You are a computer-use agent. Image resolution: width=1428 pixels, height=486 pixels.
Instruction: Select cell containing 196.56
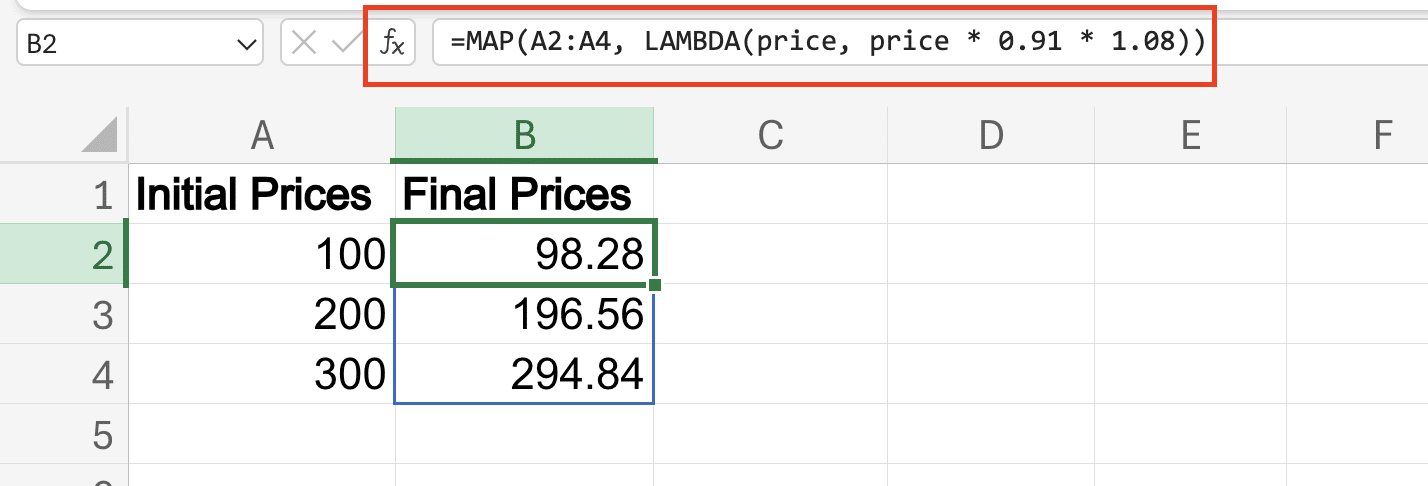(525, 315)
